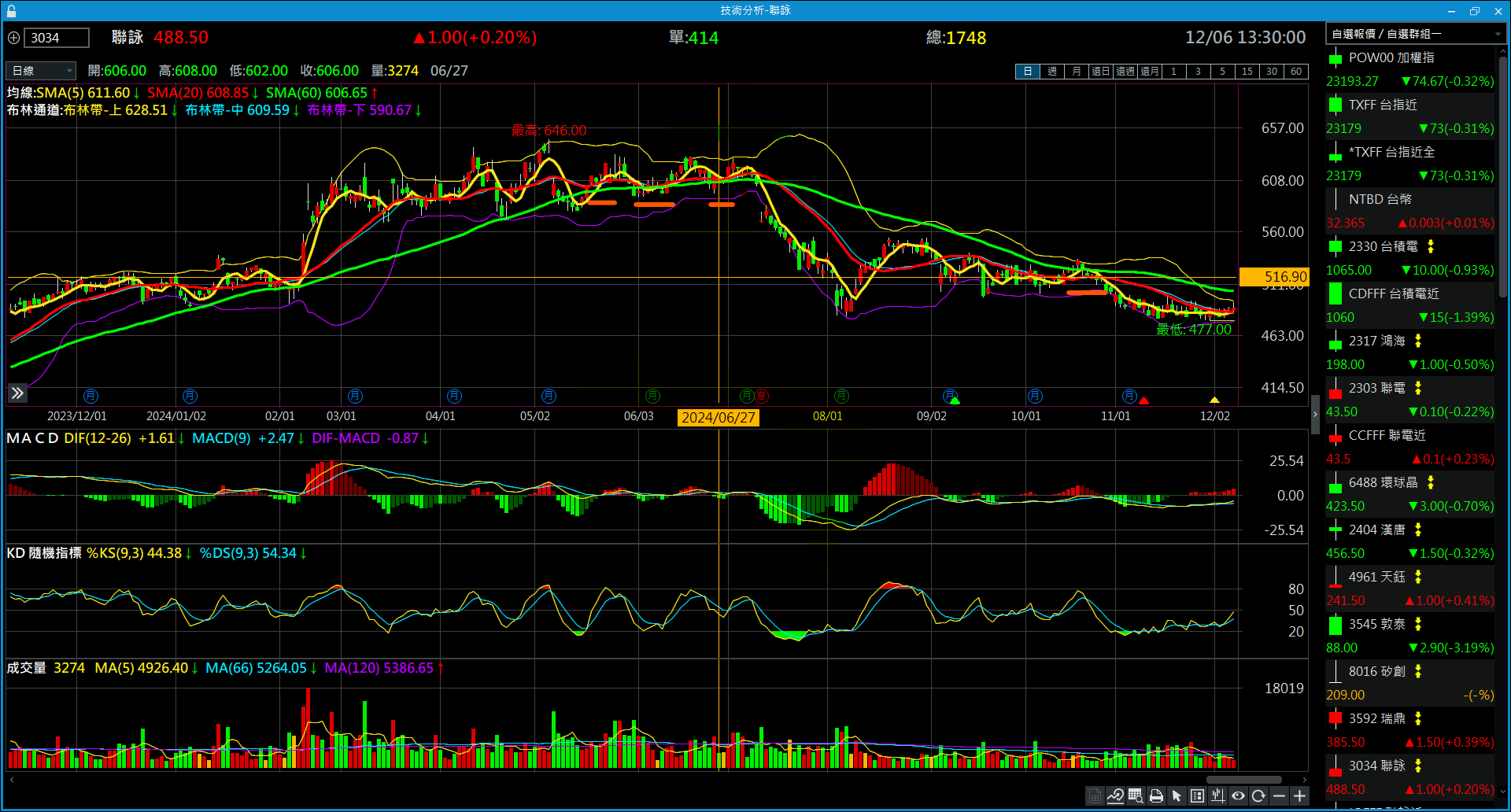Select the arrow cursor tool
This screenshot has width=1511, height=812.
click(1177, 796)
